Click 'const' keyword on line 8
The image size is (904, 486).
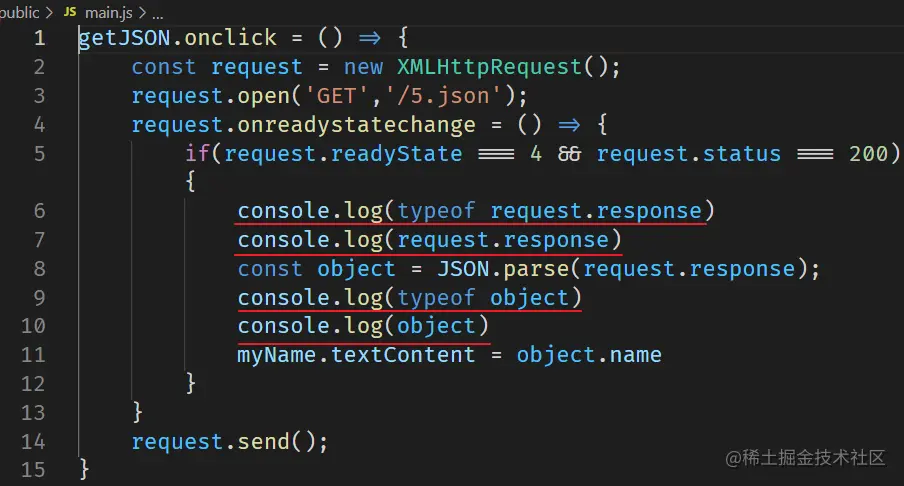[270, 269]
